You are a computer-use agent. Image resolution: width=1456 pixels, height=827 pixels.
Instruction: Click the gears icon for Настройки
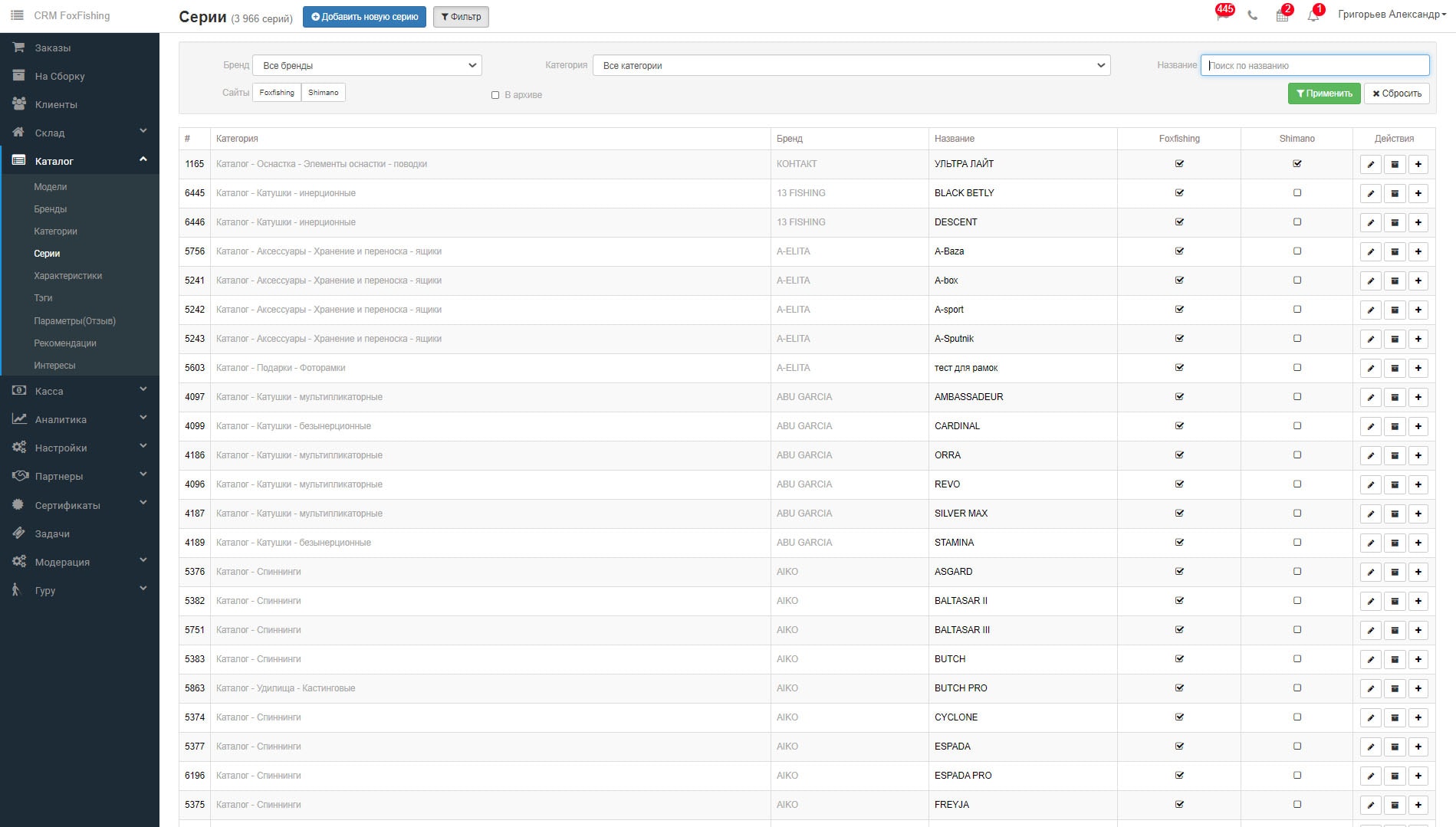point(18,448)
